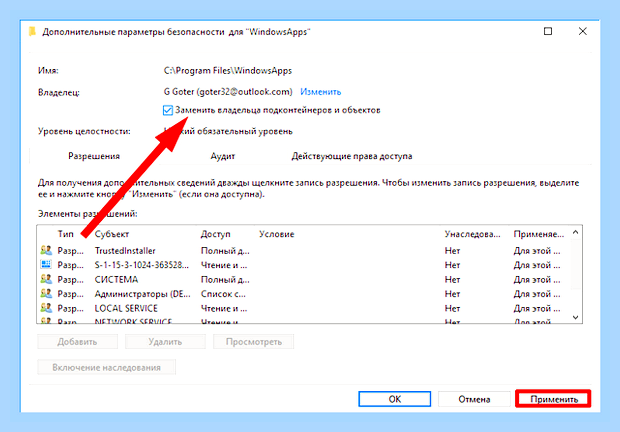The image size is (620, 432).
Task: Click 'Для этой ...' in TrustedInstaller row
Action: pyautogui.click(x=537, y=251)
